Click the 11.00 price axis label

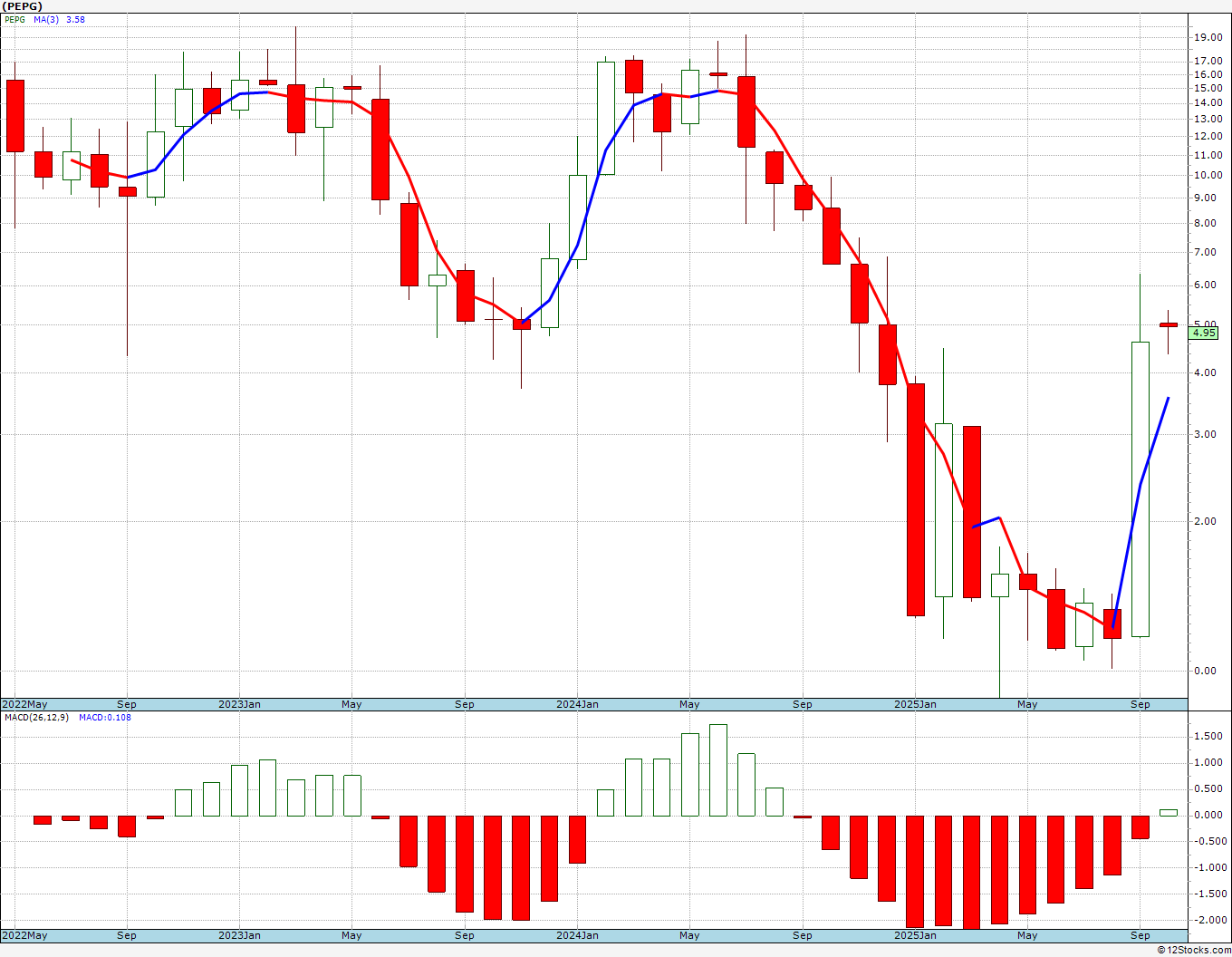click(1208, 155)
